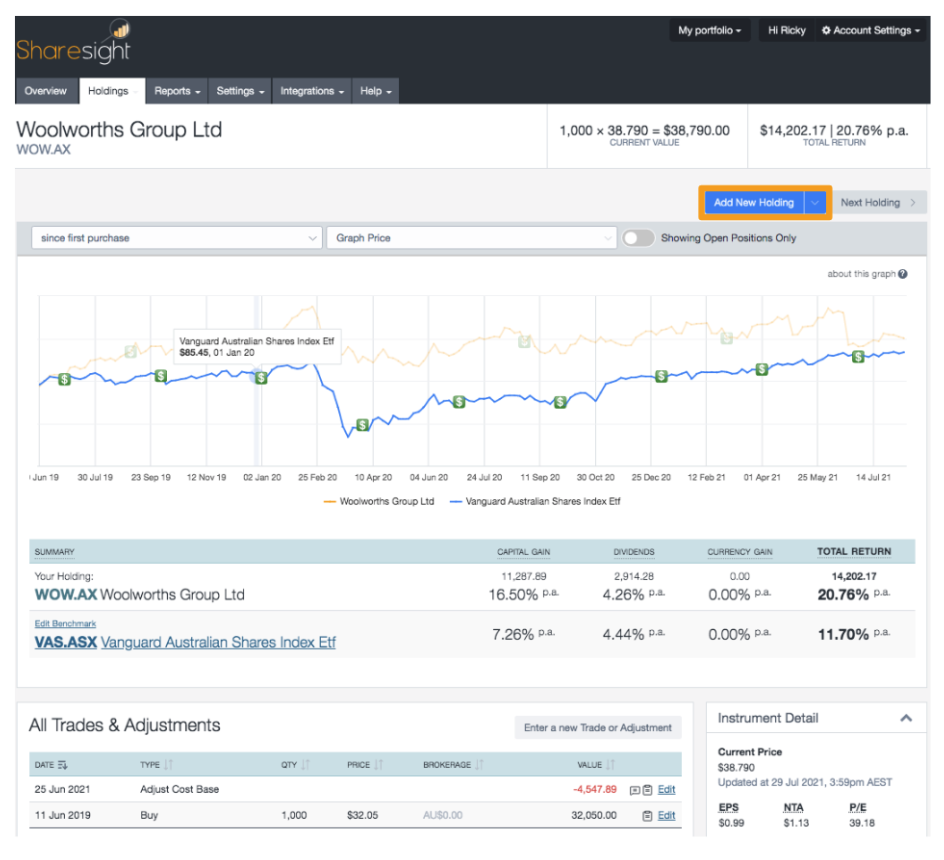Click the chevron on Next Holding button
This screenshot has width=944, height=860.
point(913,202)
